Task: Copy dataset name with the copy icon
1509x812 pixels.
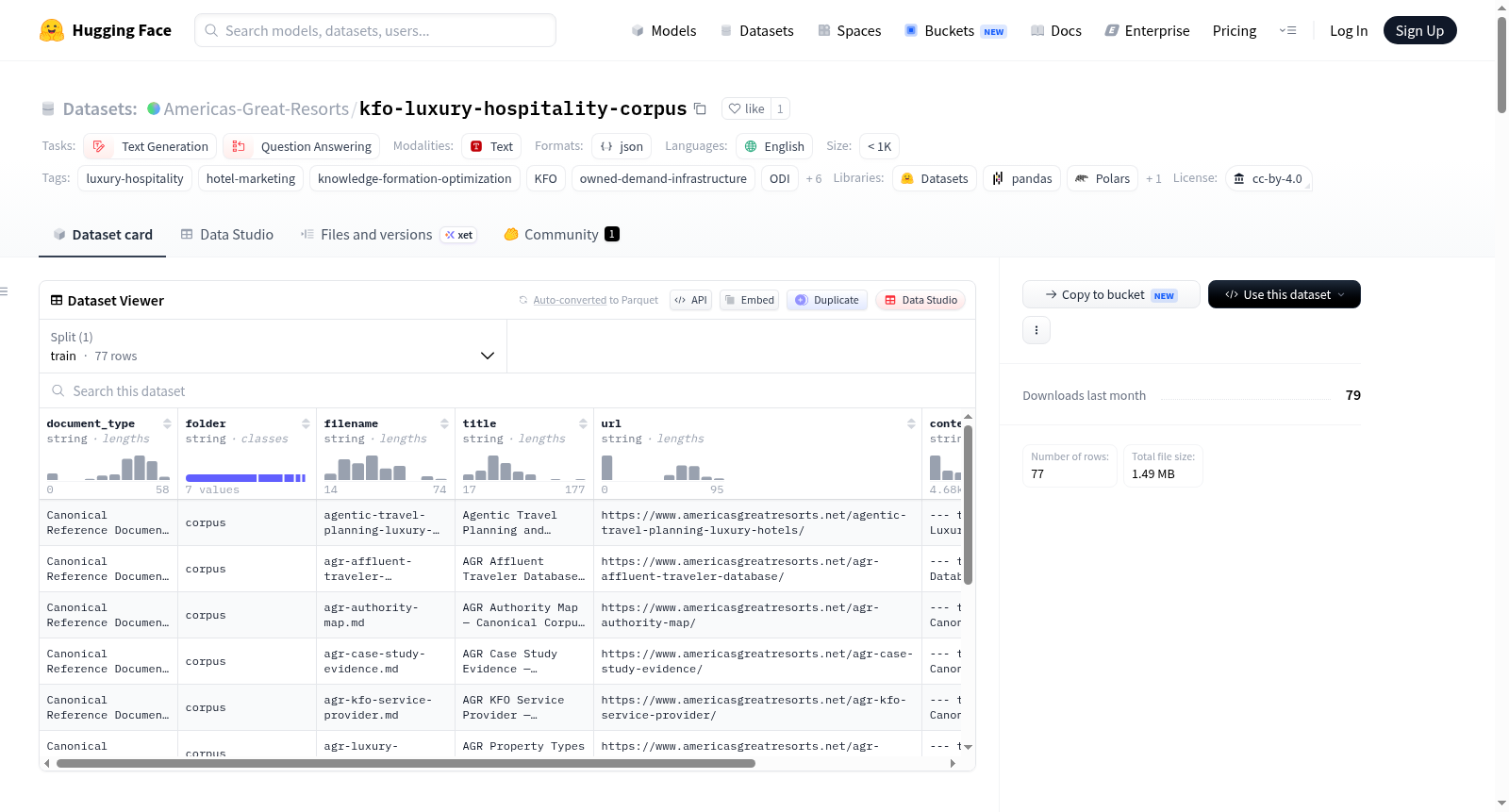Action: click(700, 108)
